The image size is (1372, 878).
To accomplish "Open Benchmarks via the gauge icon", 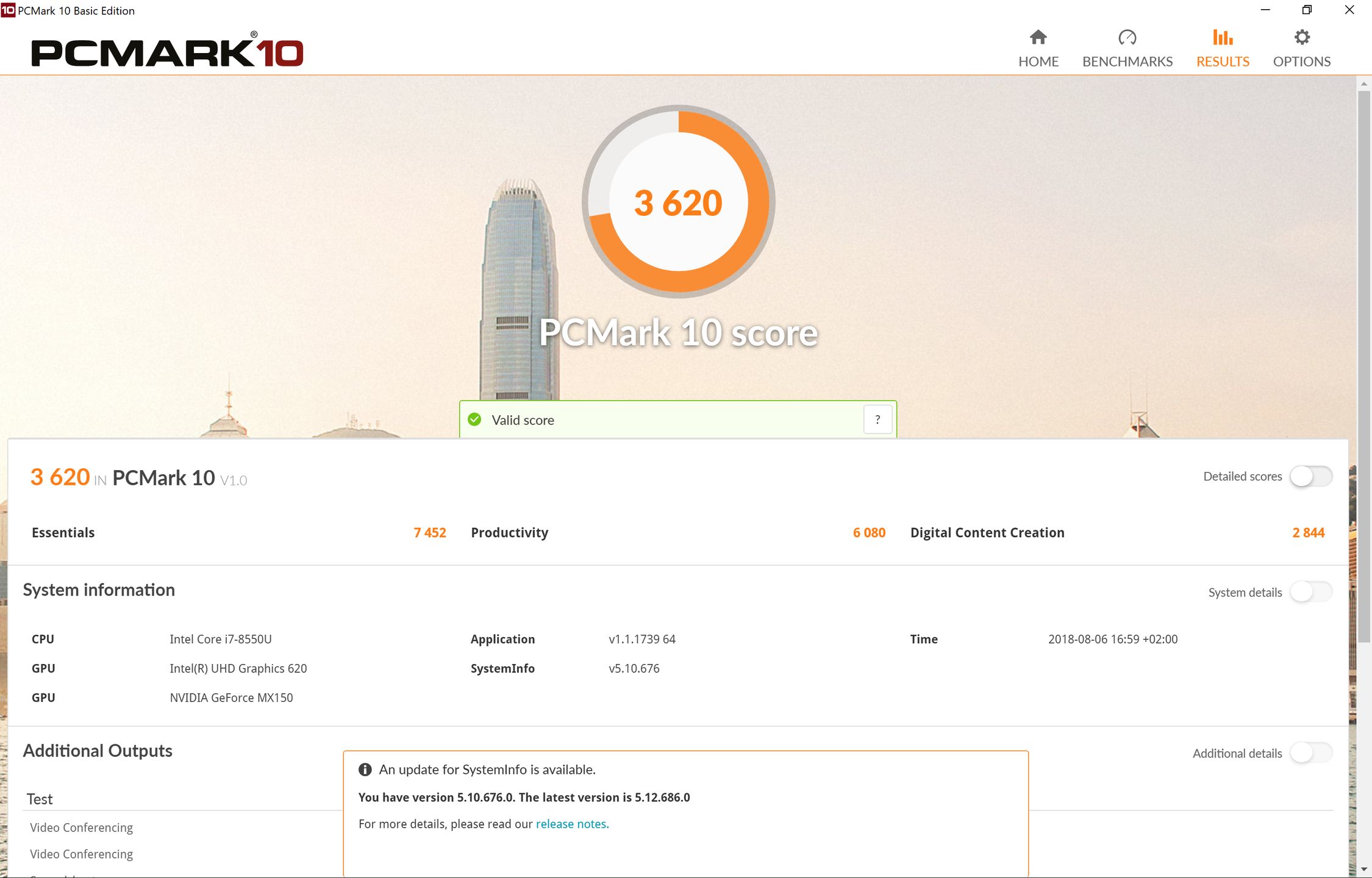I will click(1127, 38).
